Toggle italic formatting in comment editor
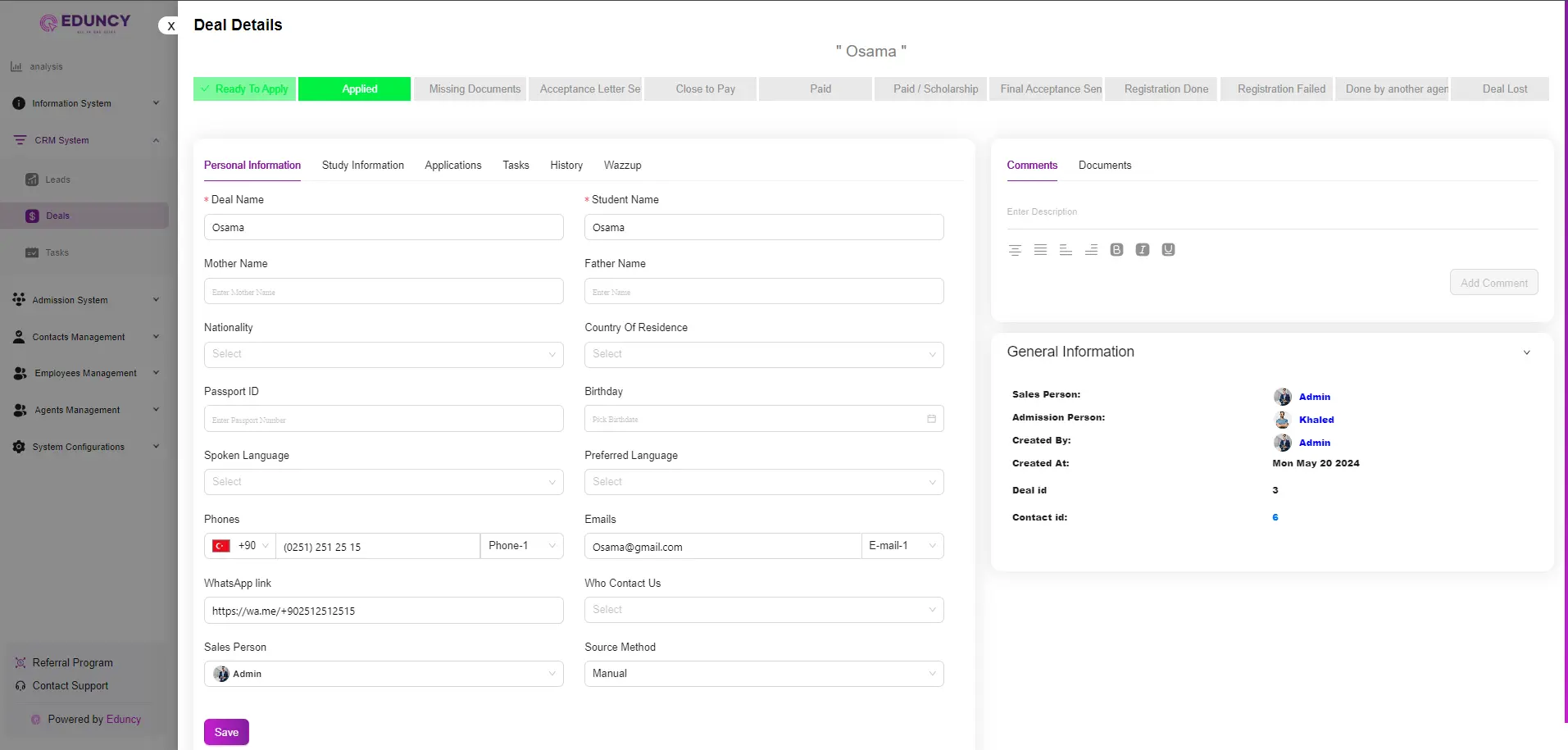This screenshot has width=1568, height=750. tap(1142, 250)
